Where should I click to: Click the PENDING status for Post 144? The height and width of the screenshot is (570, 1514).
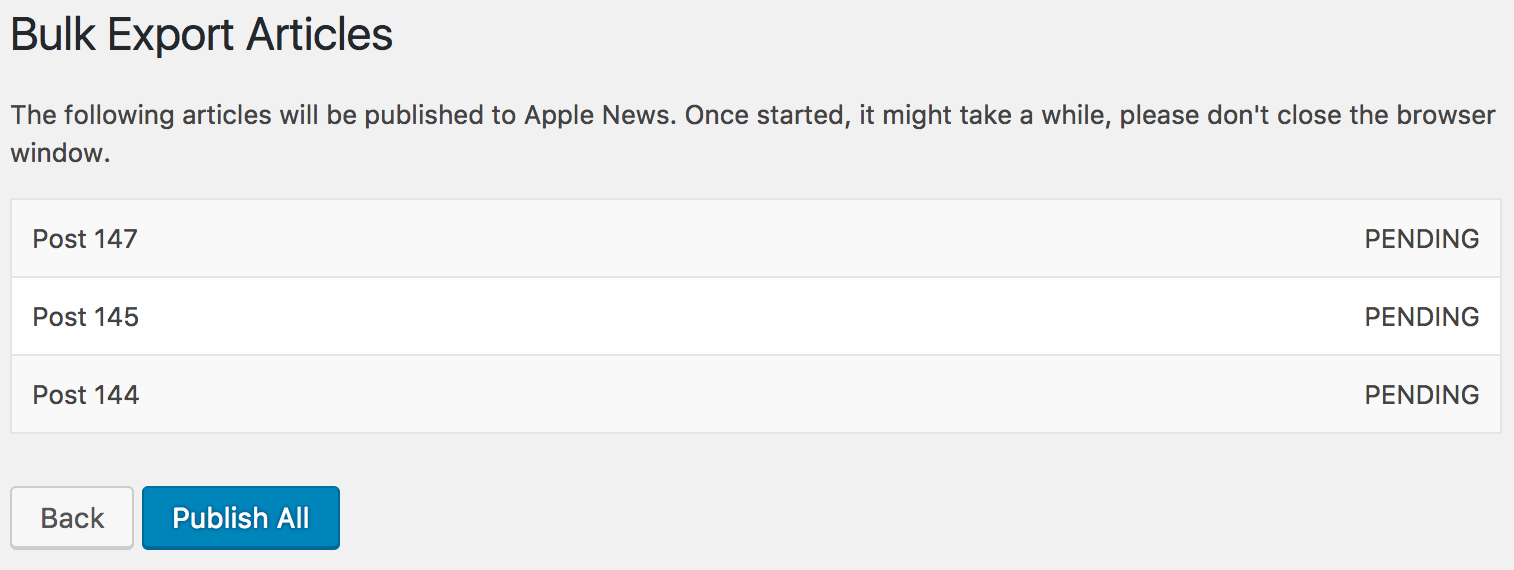1421,395
